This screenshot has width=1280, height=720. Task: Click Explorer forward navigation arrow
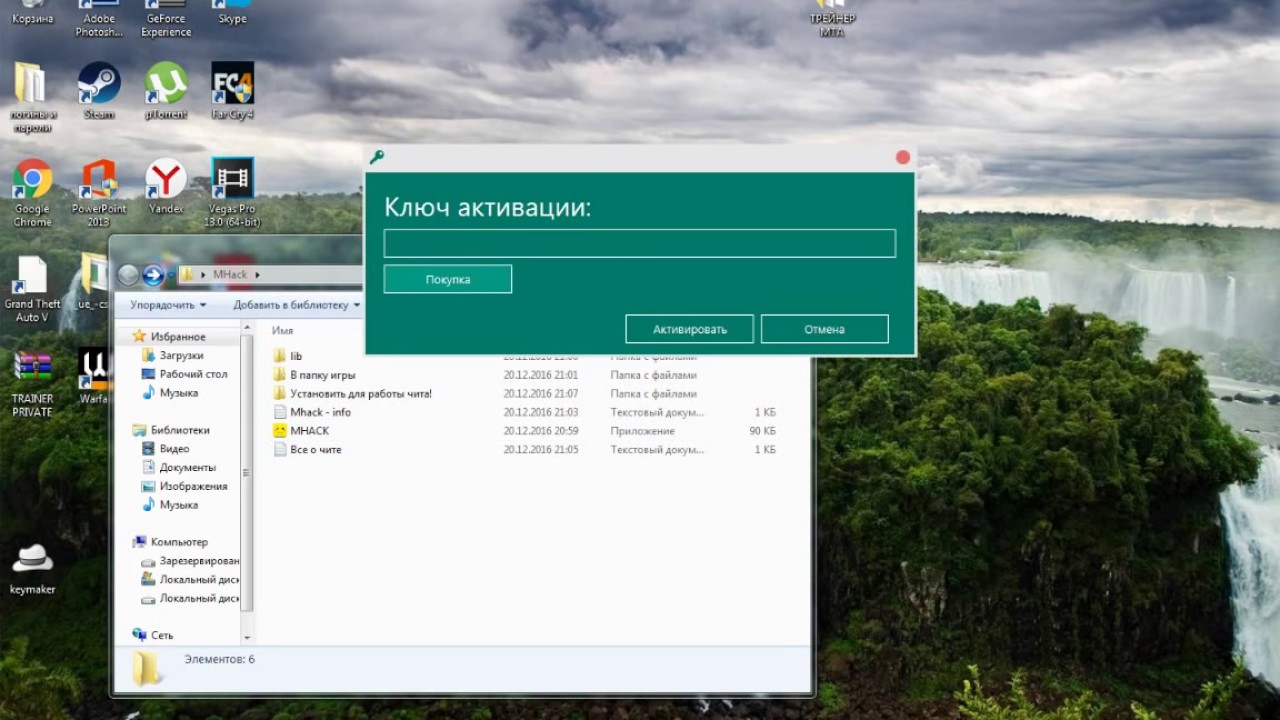[x=153, y=275]
